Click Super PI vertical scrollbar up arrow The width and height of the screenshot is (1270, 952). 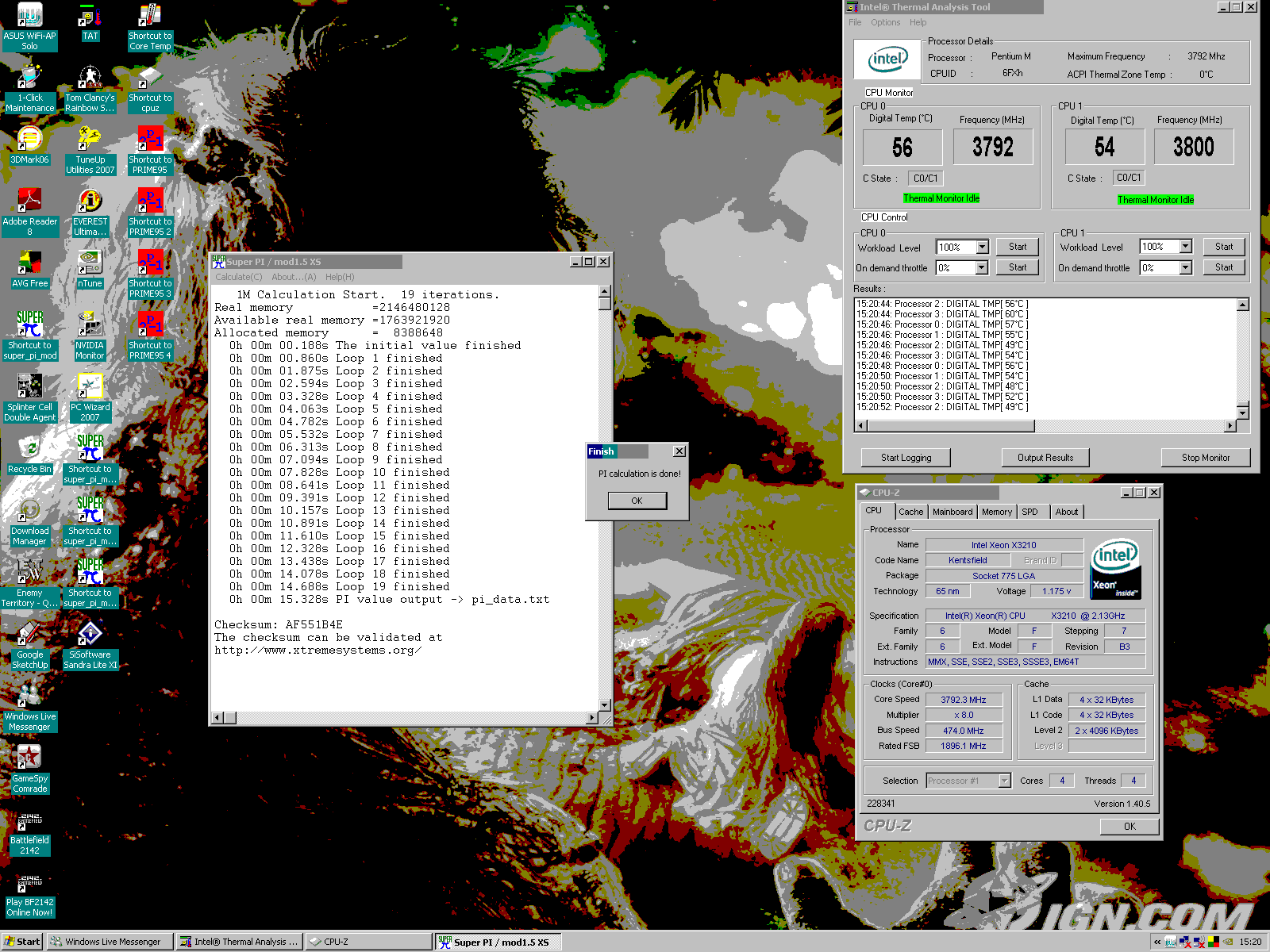[x=604, y=291]
